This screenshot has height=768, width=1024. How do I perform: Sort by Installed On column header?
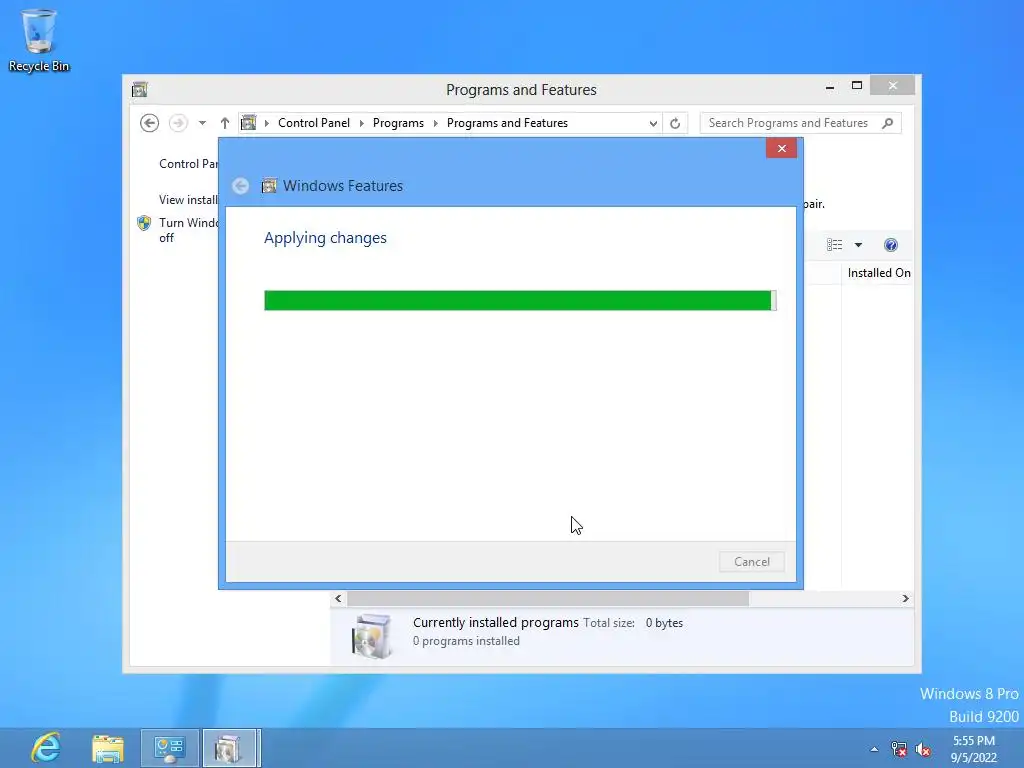click(x=878, y=273)
